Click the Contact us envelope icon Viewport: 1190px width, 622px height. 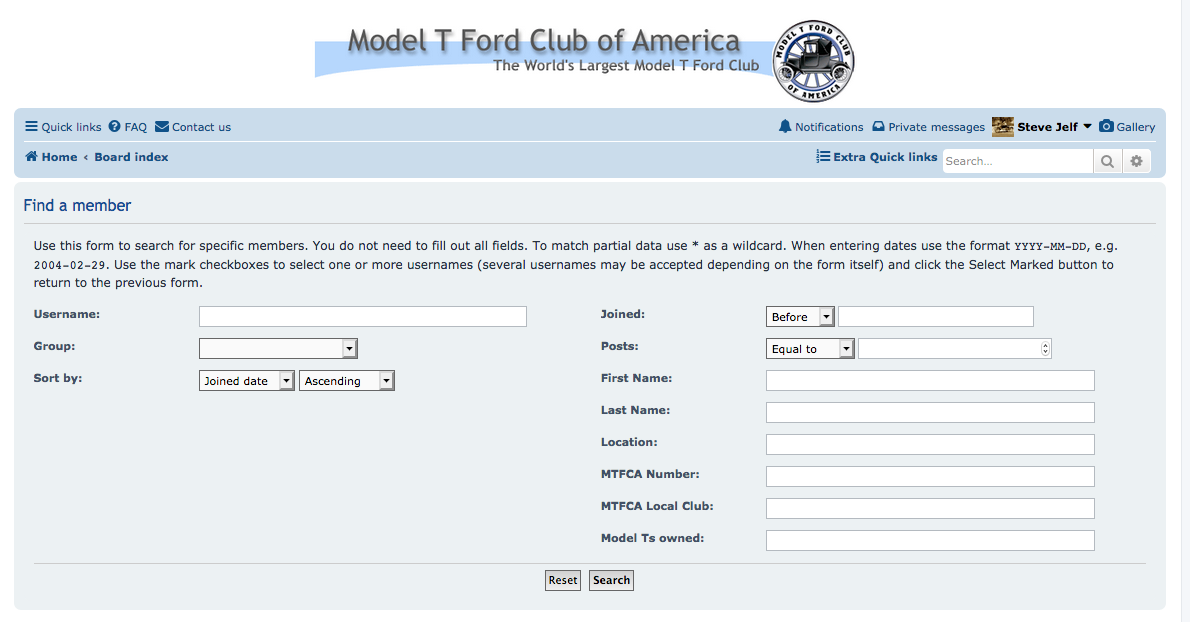click(162, 127)
